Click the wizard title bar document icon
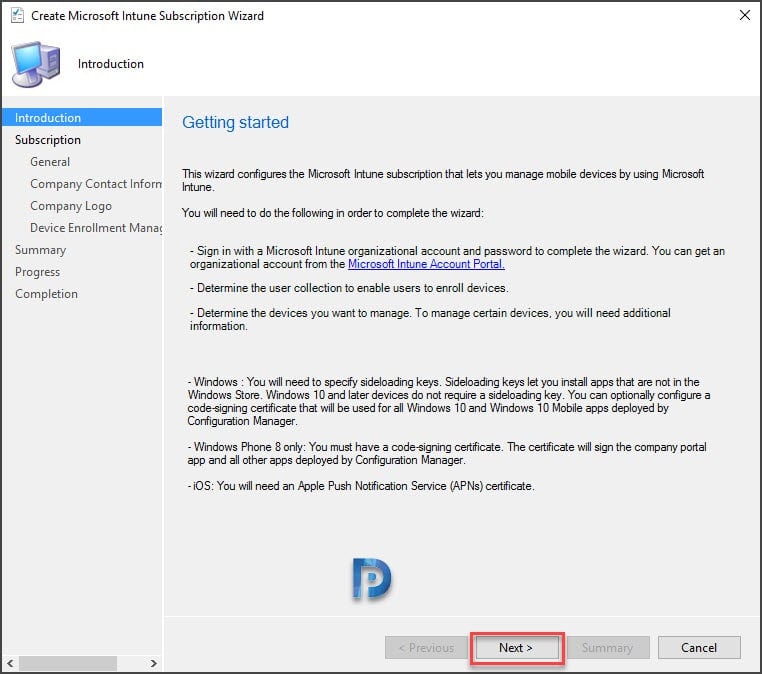 [x=17, y=16]
